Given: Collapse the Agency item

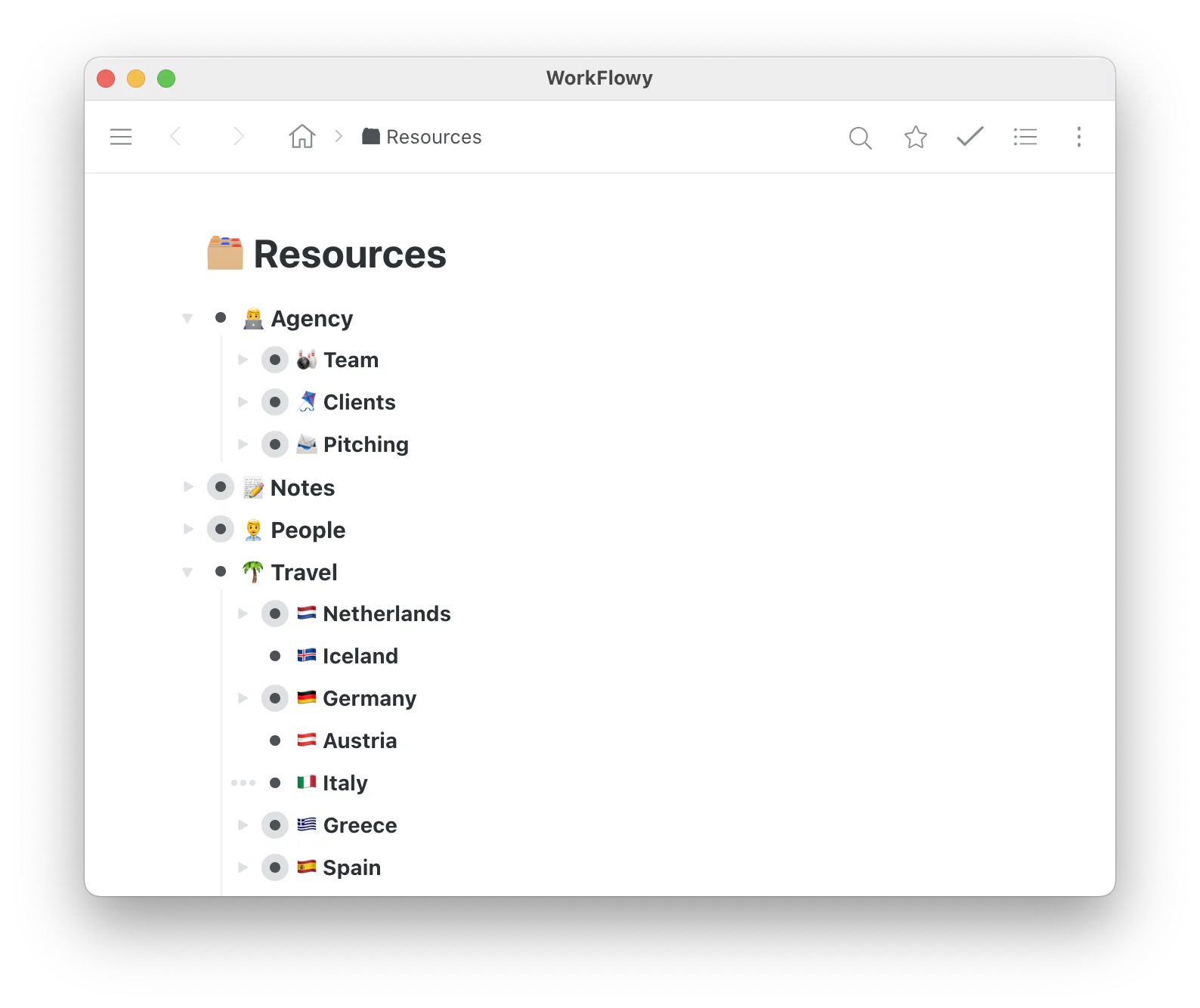Looking at the screenshot, I should [x=187, y=319].
